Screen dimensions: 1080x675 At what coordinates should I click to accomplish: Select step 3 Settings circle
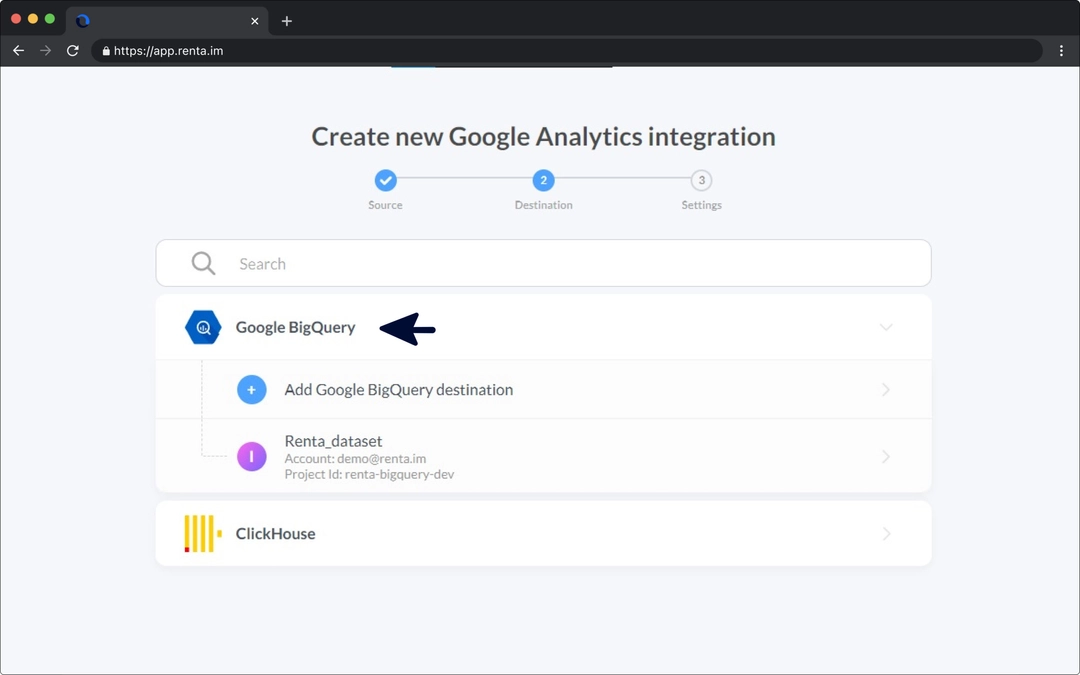tap(701, 180)
